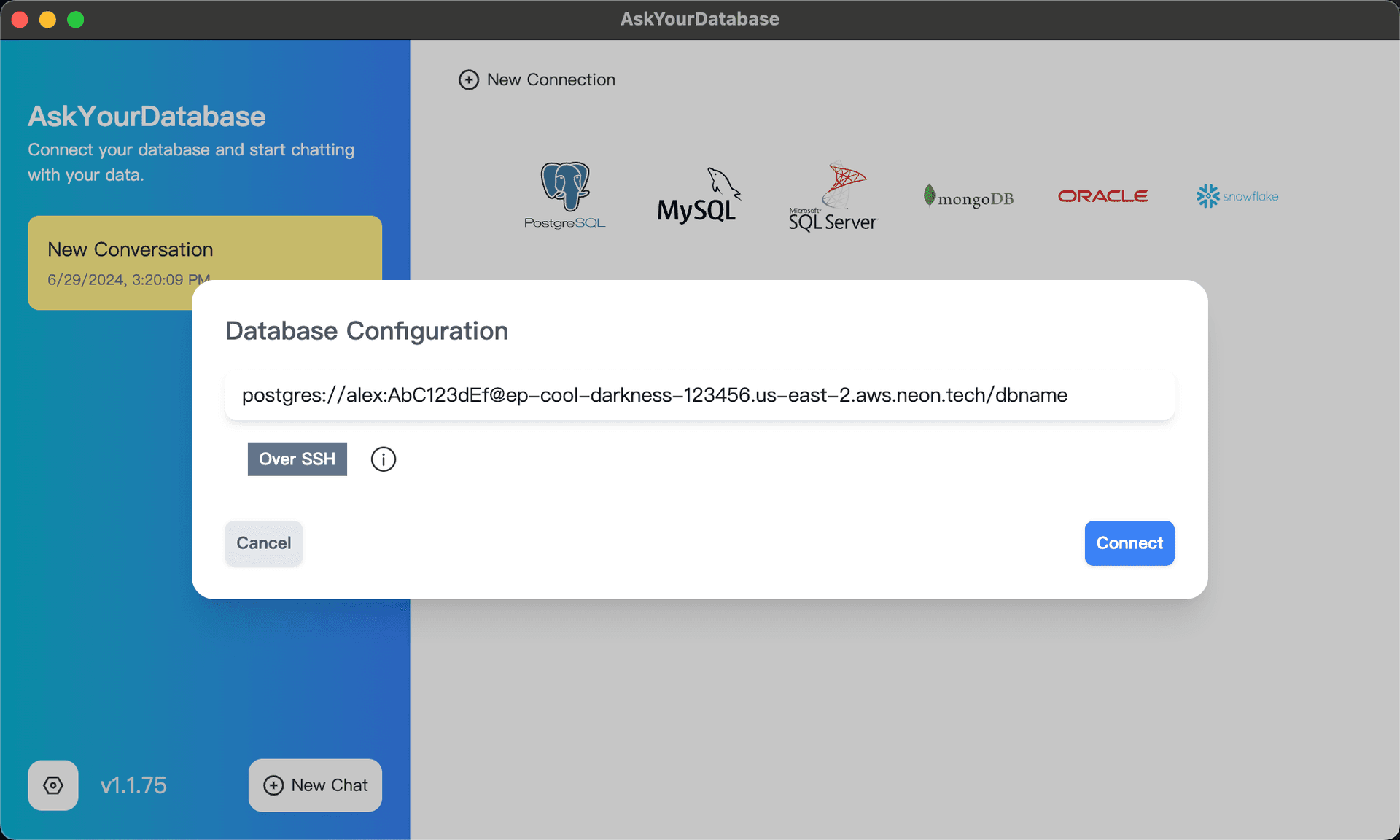Choose the Microsoft SQL Server icon
Image resolution: width=1400 pixels, height=840 pixels.
[833, 195]
